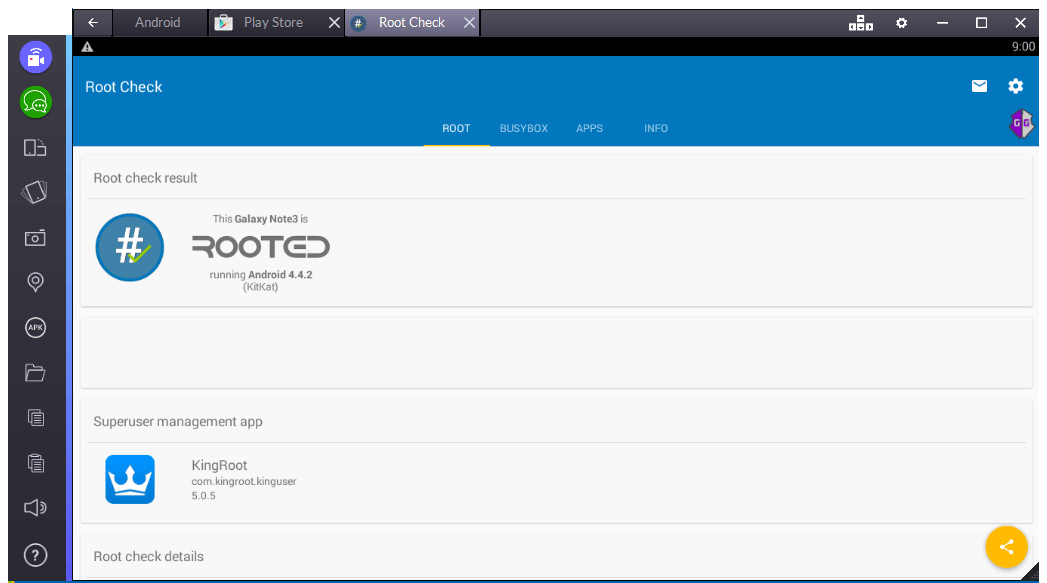Click the KingRoot app name text
The image size is (1047, 583).
coord(219,465)
